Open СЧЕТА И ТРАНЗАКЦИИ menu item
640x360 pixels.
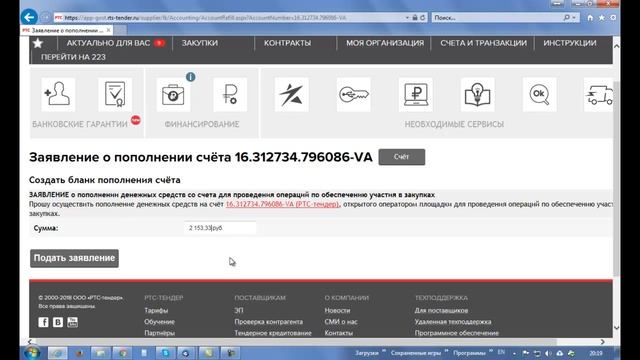pos(483,43)
